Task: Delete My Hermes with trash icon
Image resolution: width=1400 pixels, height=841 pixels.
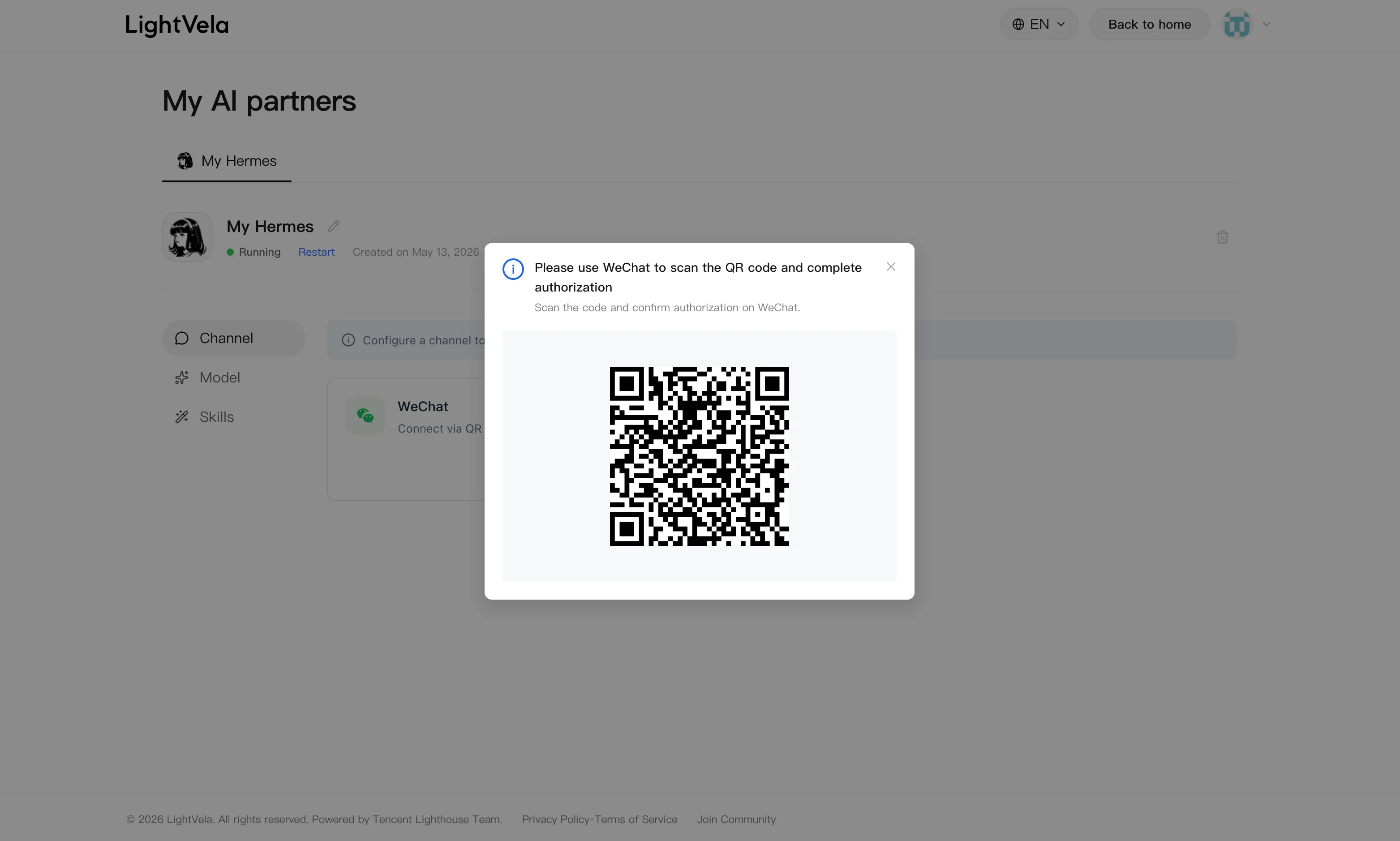Action: tap(1222, 237)
